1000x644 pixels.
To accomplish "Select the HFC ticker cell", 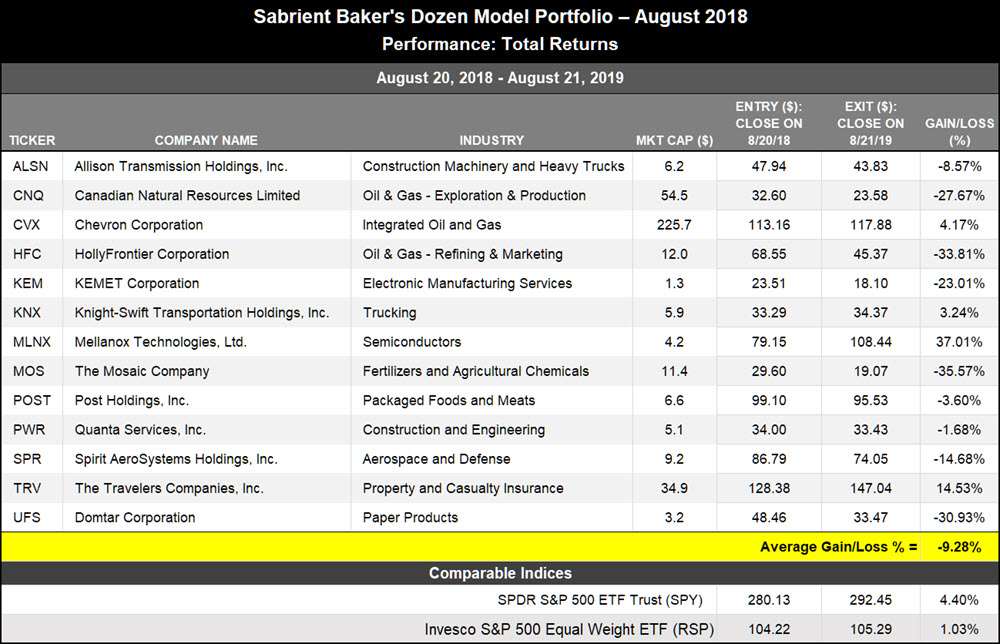I will click(x=27, y=254).
